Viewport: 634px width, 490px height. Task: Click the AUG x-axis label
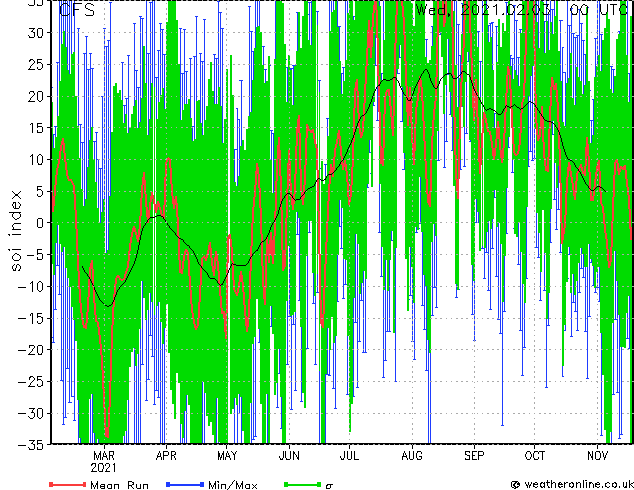click(412, 456)
